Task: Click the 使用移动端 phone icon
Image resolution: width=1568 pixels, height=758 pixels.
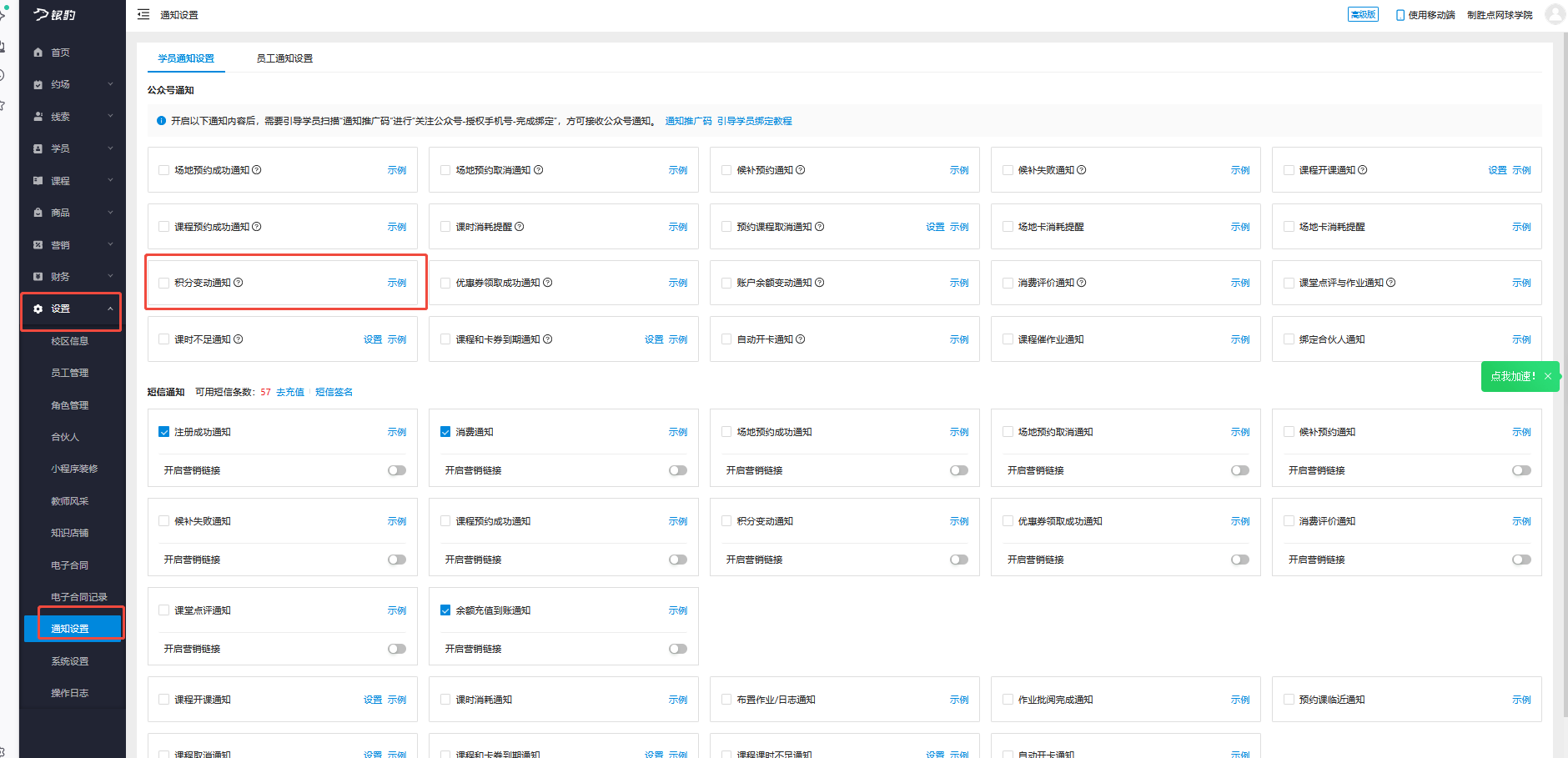Action: click(x=1400, y=15)
